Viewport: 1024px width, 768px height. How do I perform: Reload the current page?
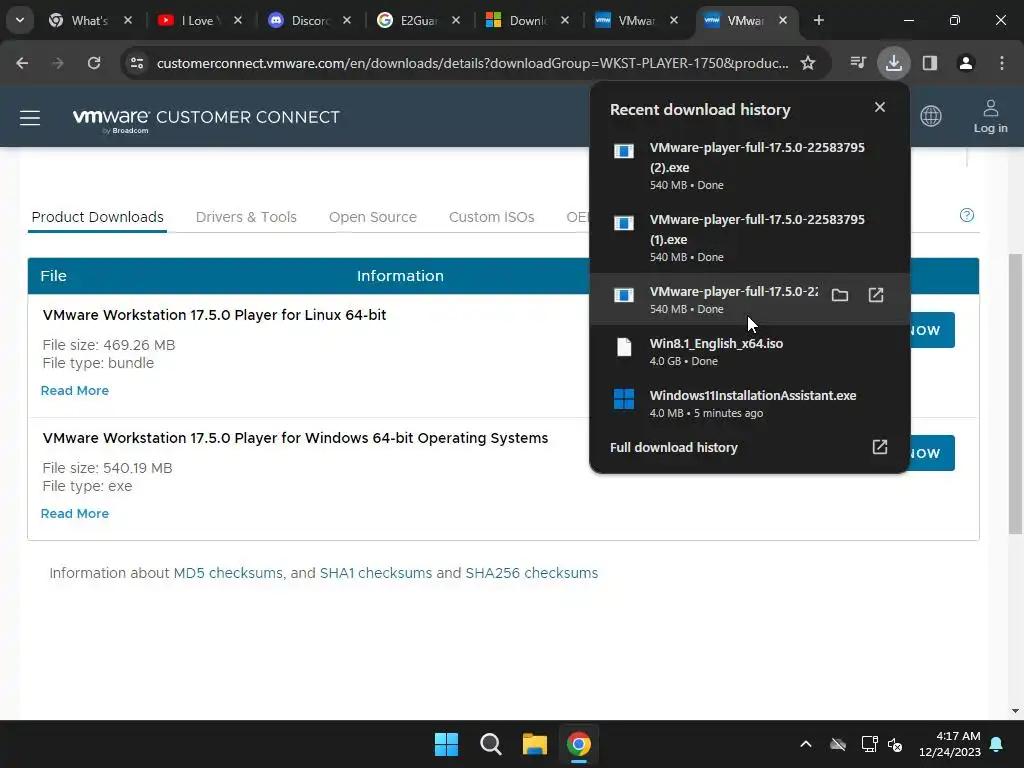pos(94,63)
